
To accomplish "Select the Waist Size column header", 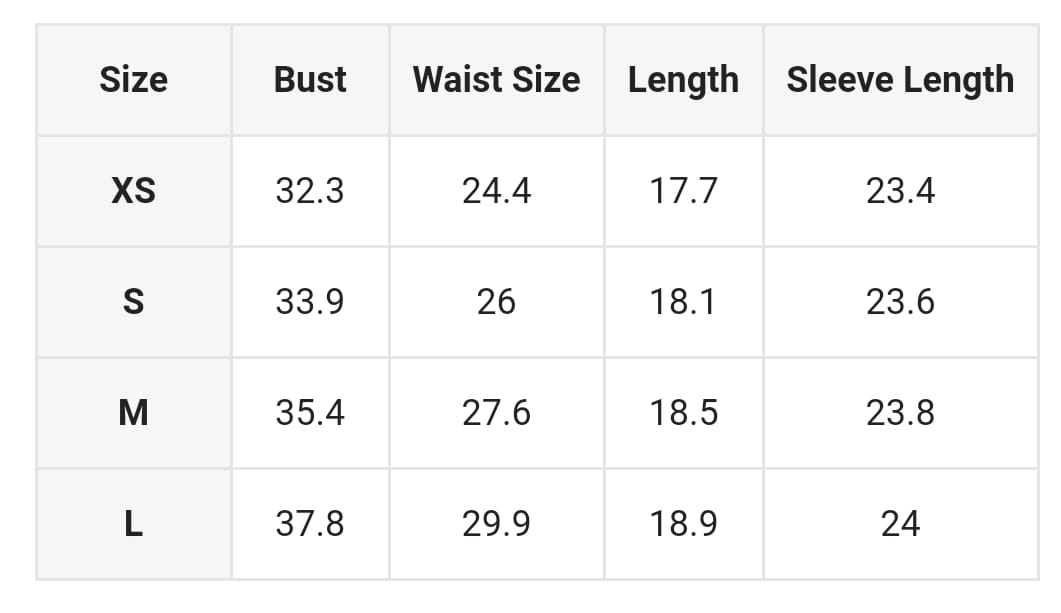I will (496, 80).
